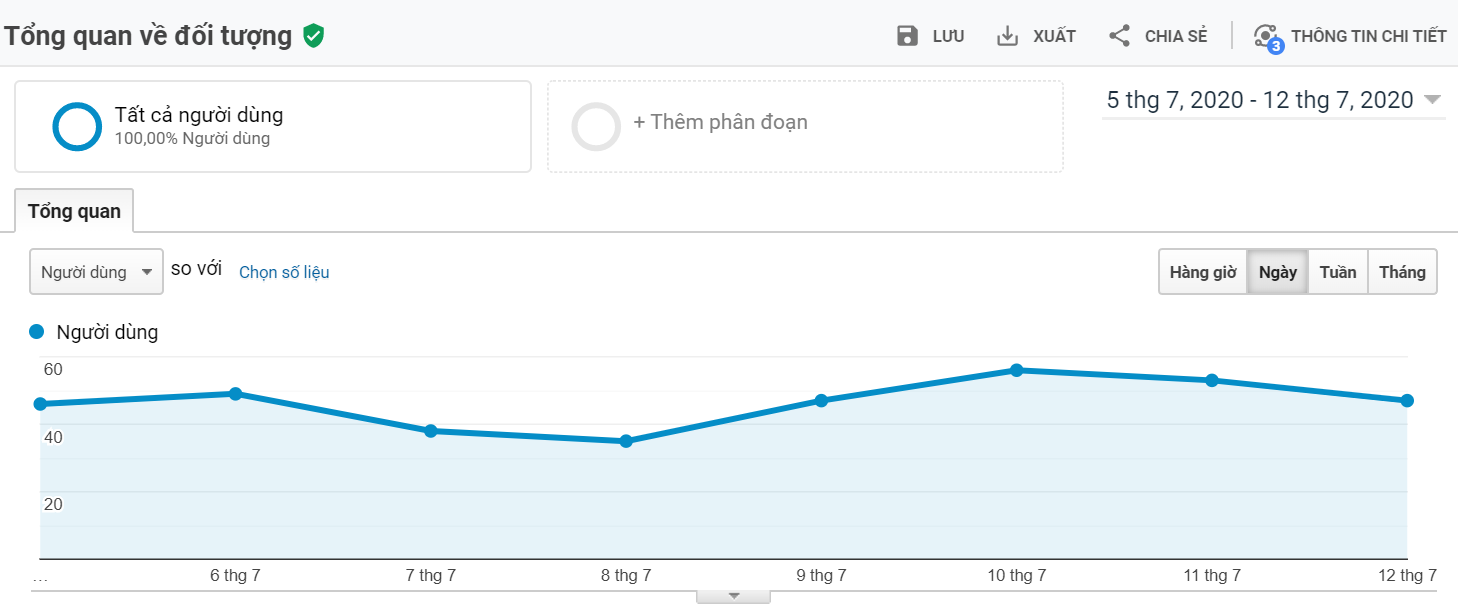The width and height of the screenshot is (1458, 613).
Task: Click the empty gray segment circle
Action: [596, 127]
